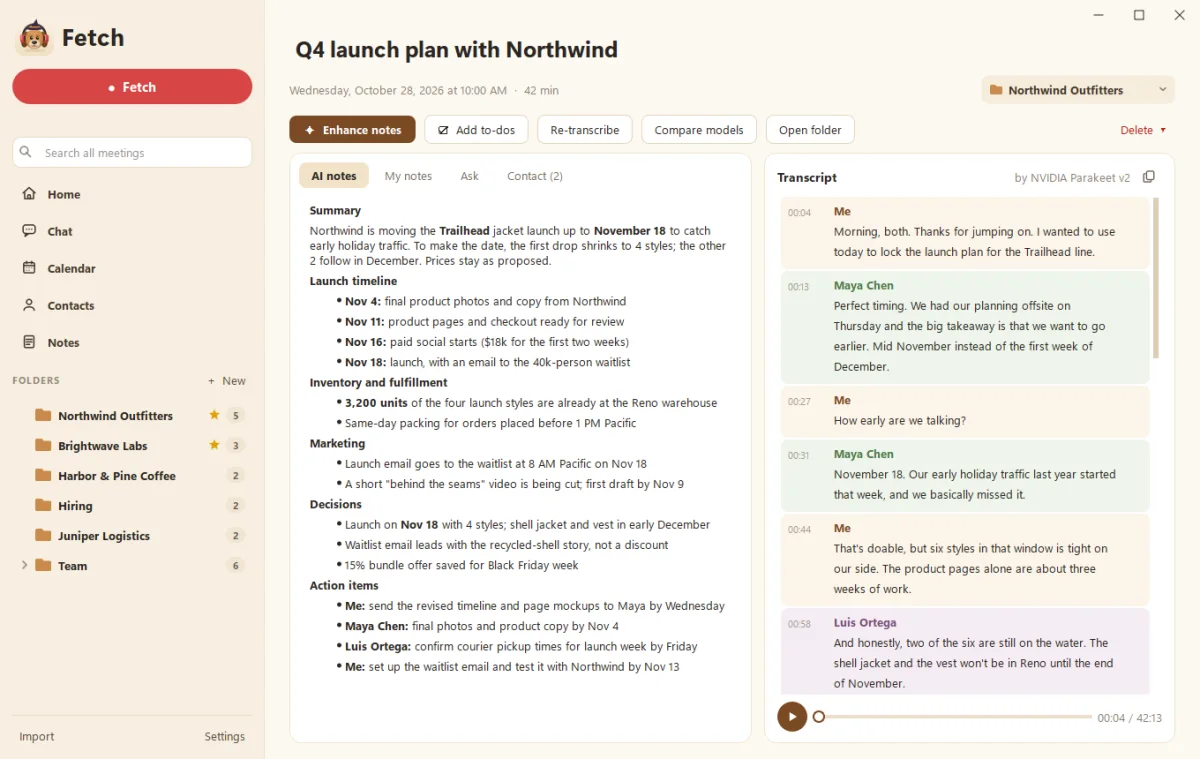Jump to the 00:13 transcript timestamp
The width and height of the screenshot is (1200, 759).
[x=799, y=287]
